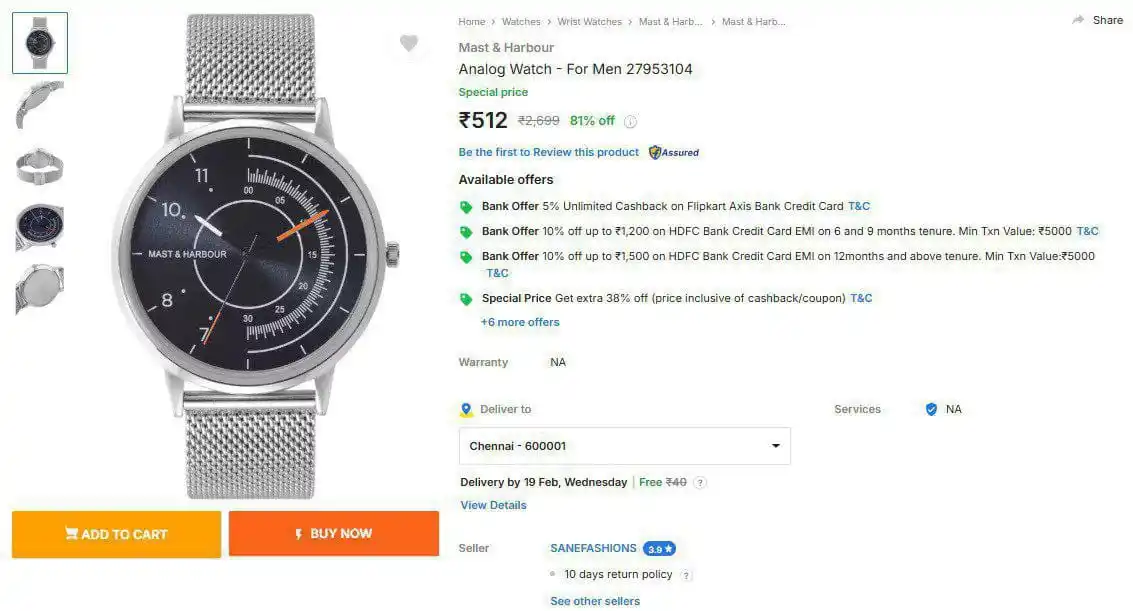Click the Services shield icon
The height and width of the screenshot is (611, 1133).
click(x=931, y=409)
